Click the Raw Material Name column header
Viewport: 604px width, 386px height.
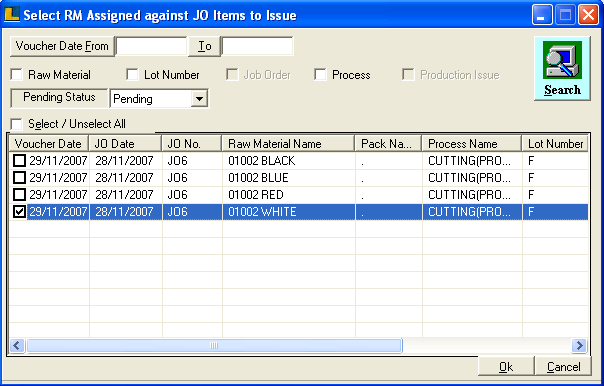pyautogui.click(x=289, y=144)
